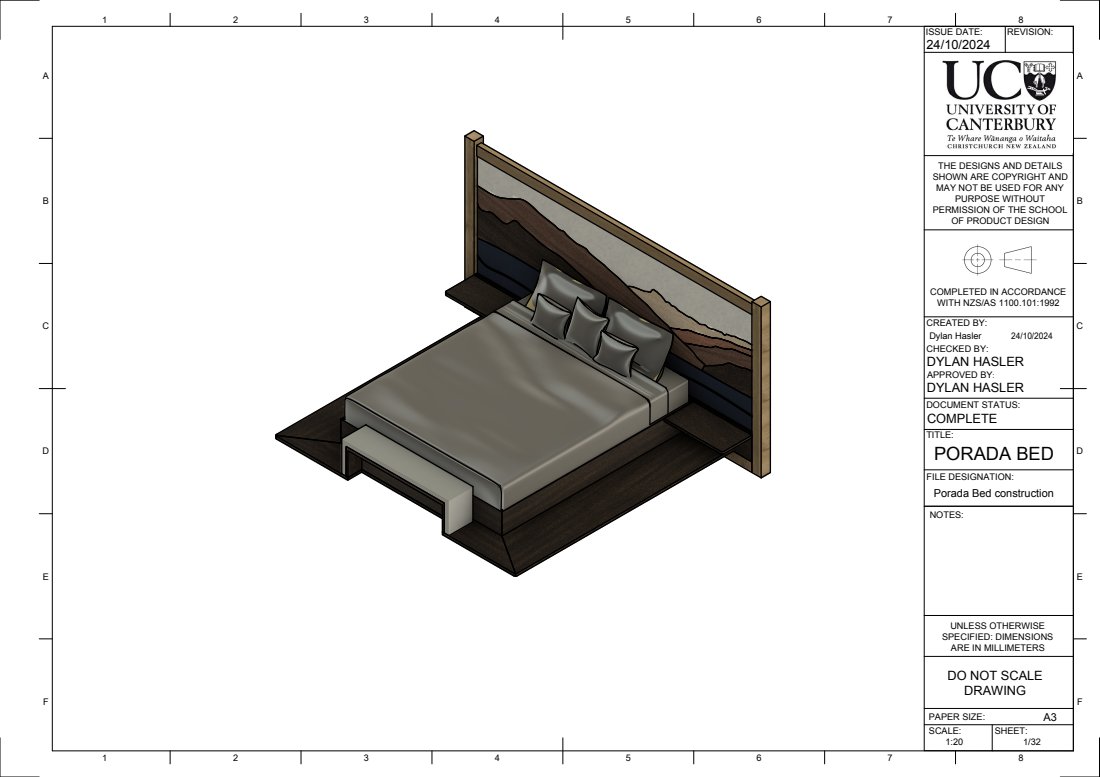The height and width of the screenshot is (777, 1100).
Task: Select the date value under ISSUE DATE
Action: click(x=958, y=45)
